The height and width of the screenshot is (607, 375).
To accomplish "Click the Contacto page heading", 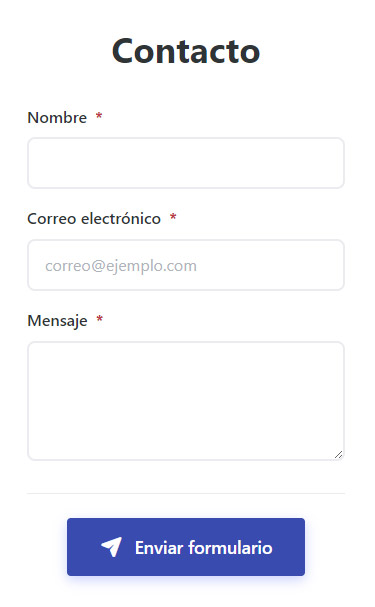I will click(x=186, y=51).
